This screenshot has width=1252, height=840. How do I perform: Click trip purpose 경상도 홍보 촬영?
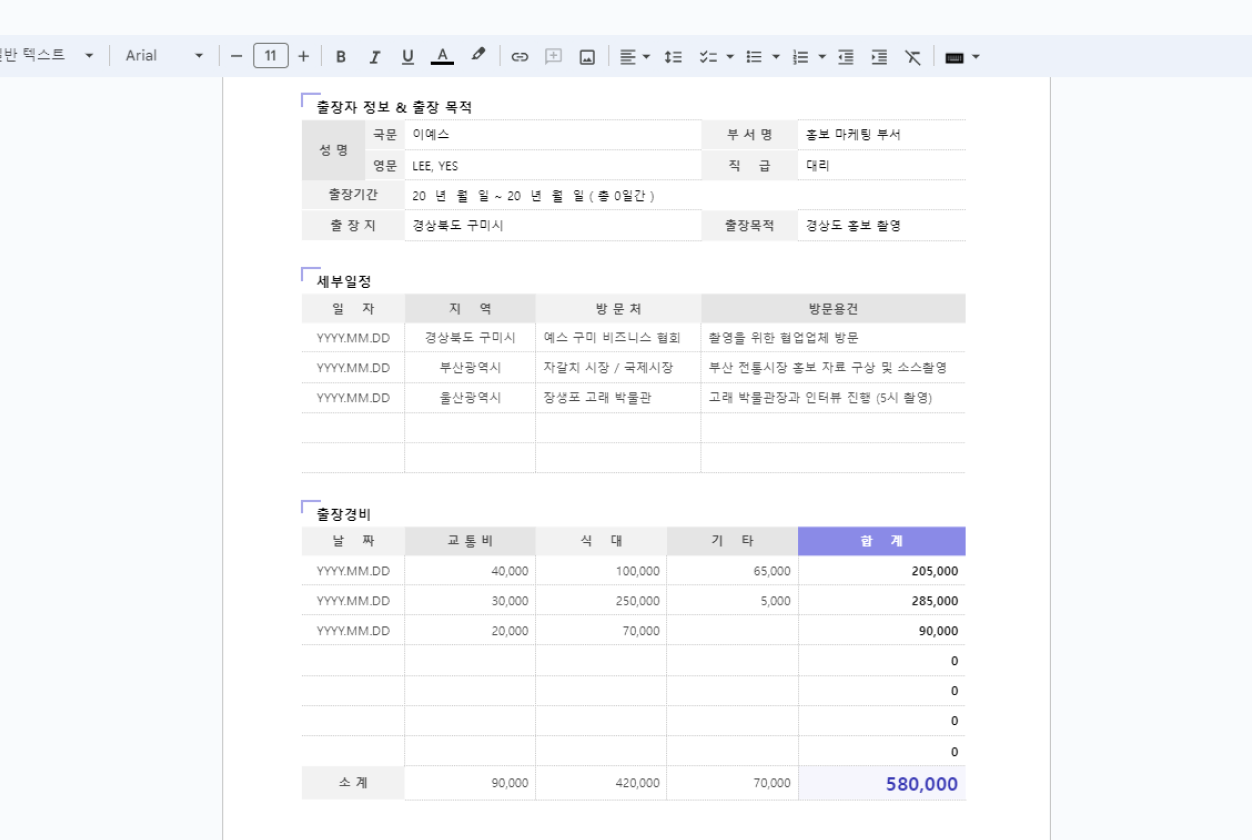tap(882, 225)
